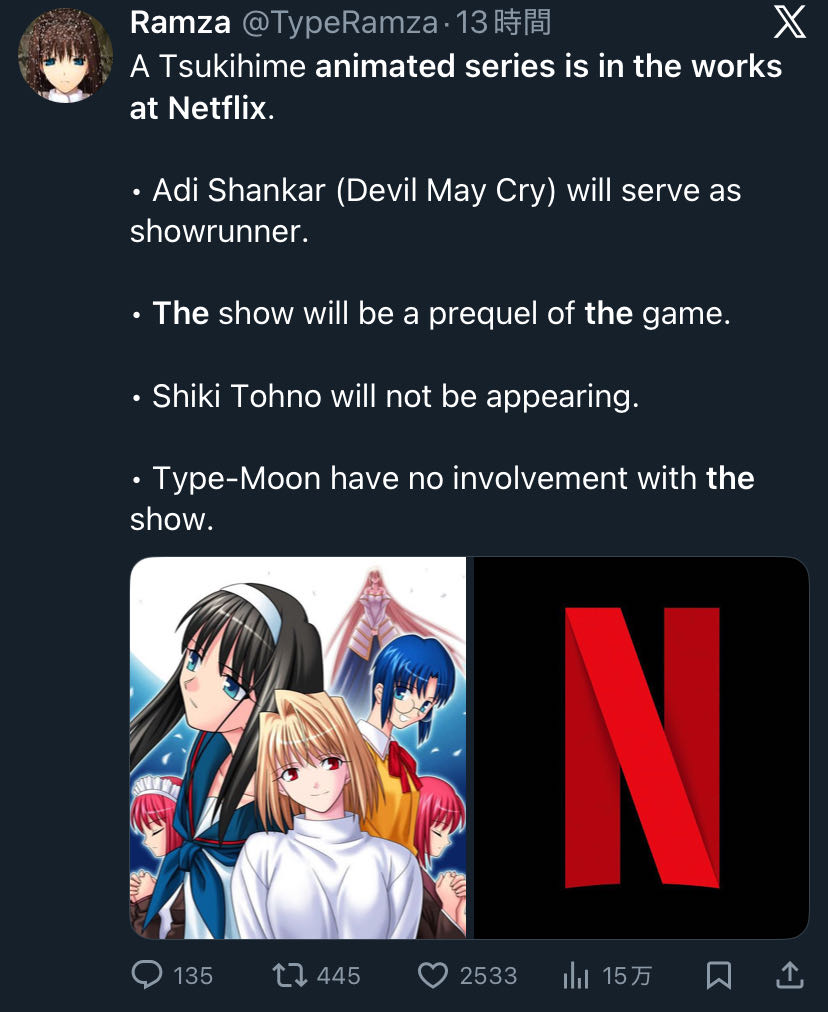Open the Tsukihime characters artwork image

pyautogui.click(x=298, y=747)
